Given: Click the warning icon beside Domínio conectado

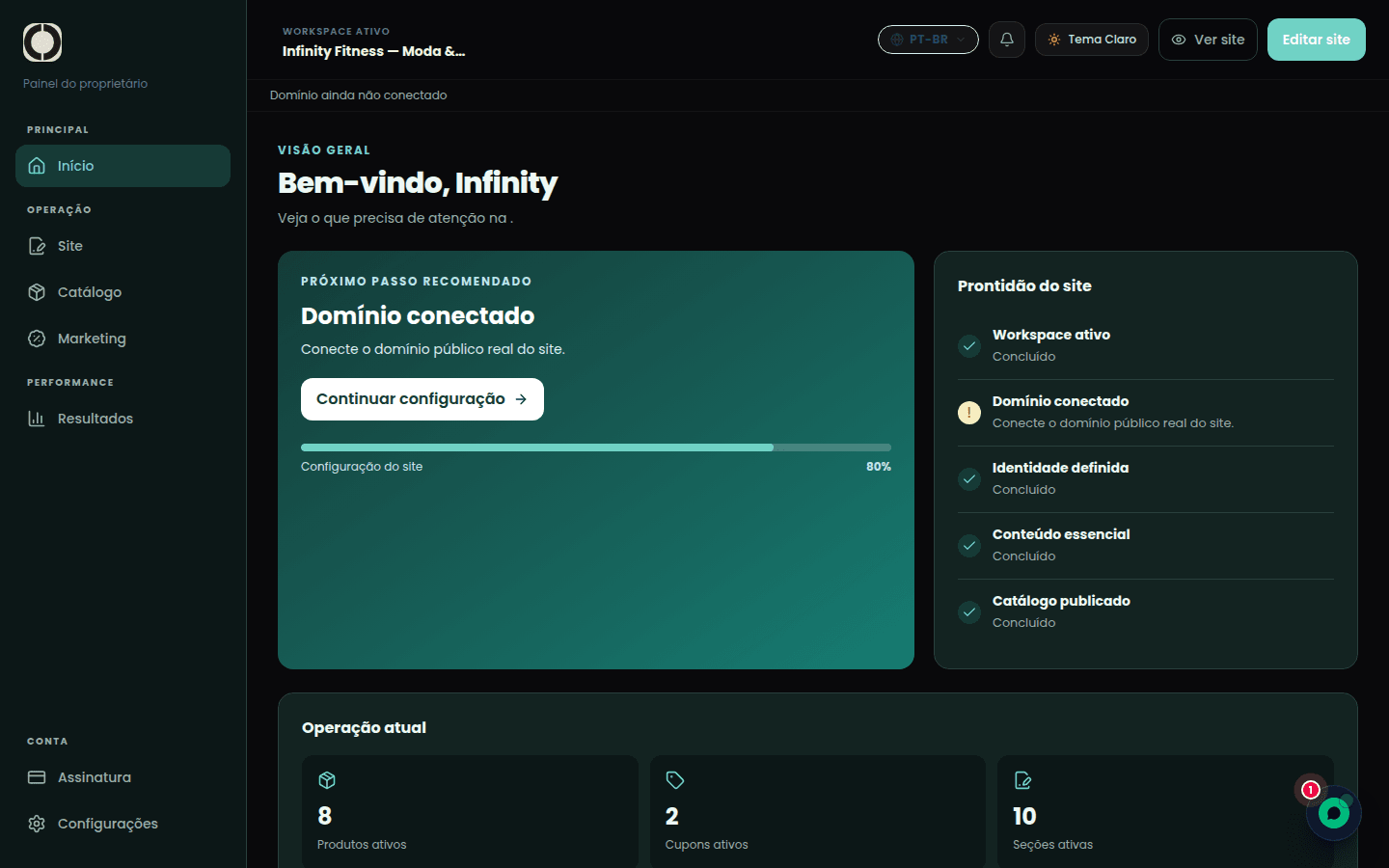Looking at the screenshot, I should pyautogui.click(x=969, y=413).
